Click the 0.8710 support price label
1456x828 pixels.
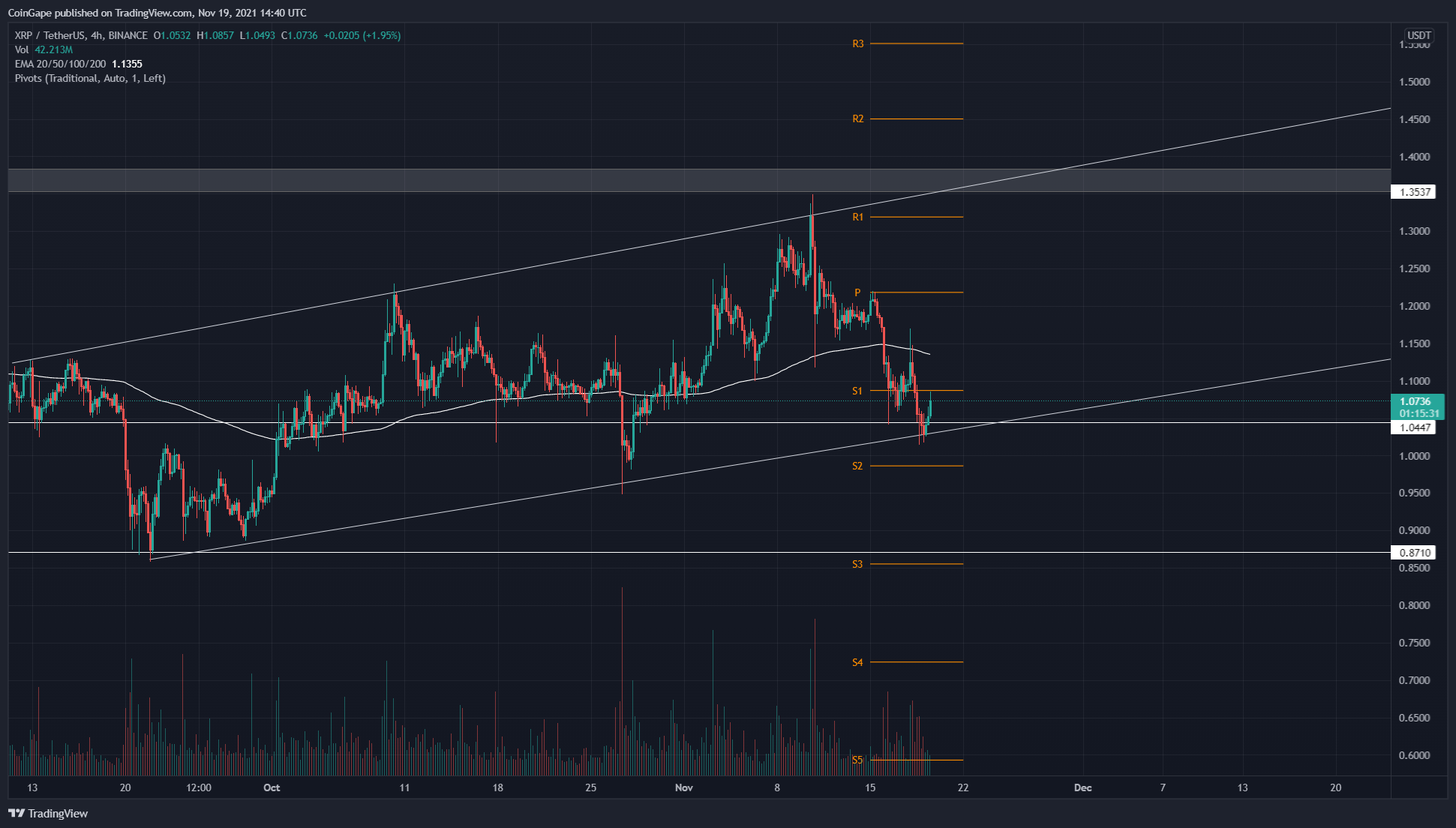coord(1413,553)
